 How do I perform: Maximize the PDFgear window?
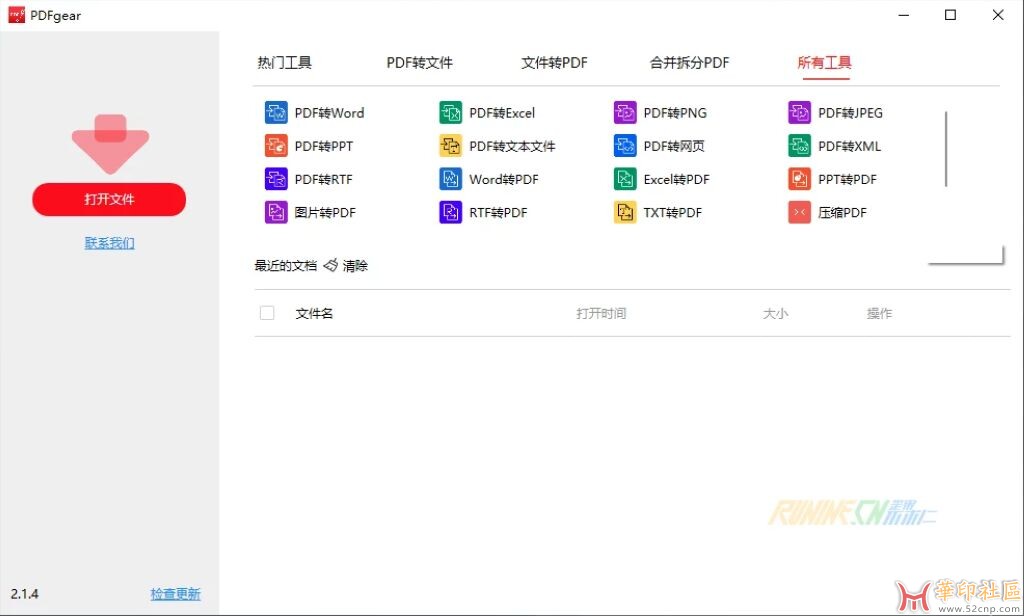[x=951, y=15]
